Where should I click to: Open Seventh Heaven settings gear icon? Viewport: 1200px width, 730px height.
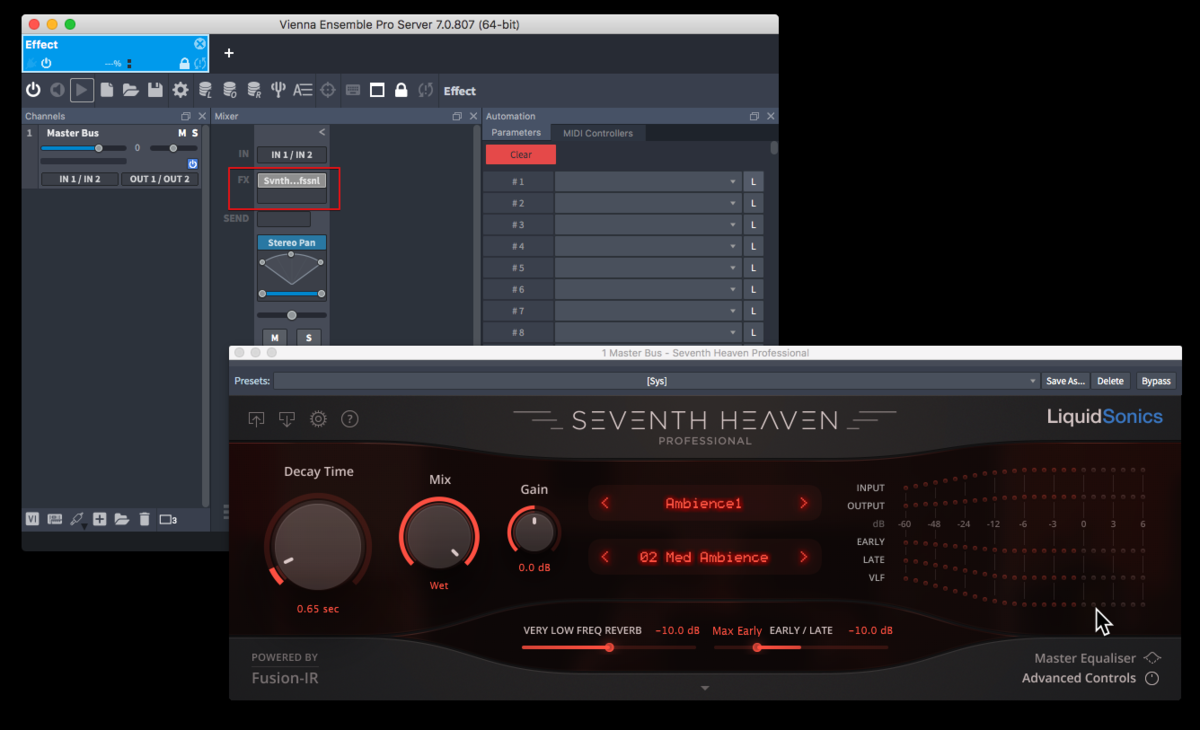pos(318,419)
